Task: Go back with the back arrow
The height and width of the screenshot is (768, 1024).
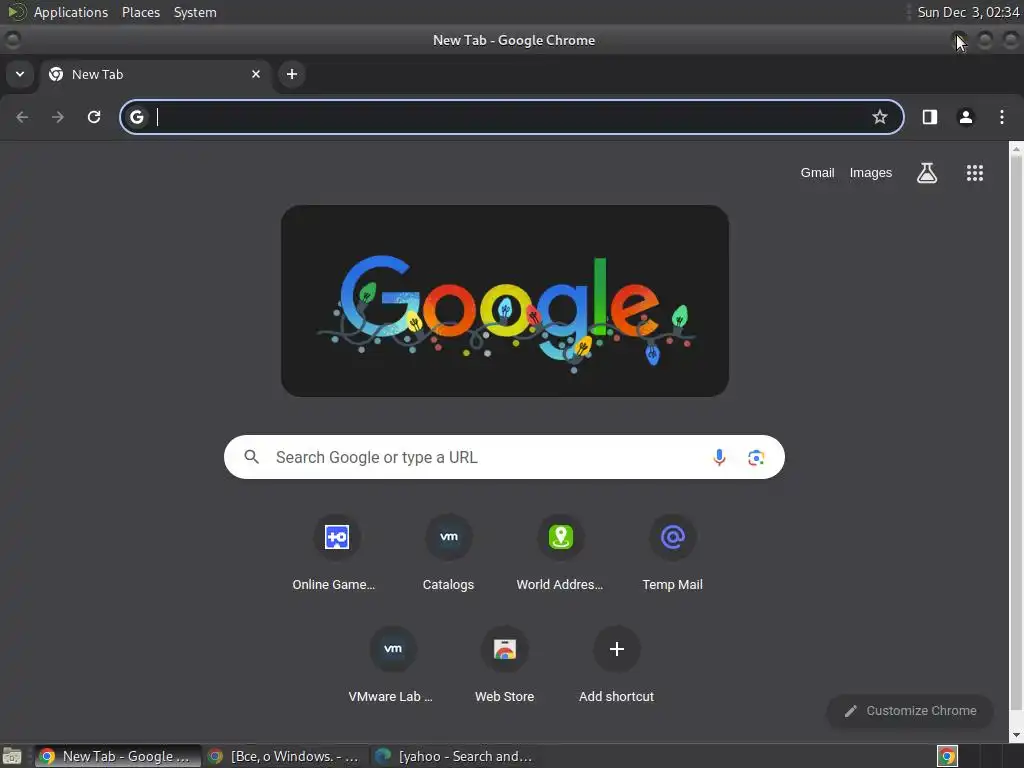Action: [x=22, y=117]
